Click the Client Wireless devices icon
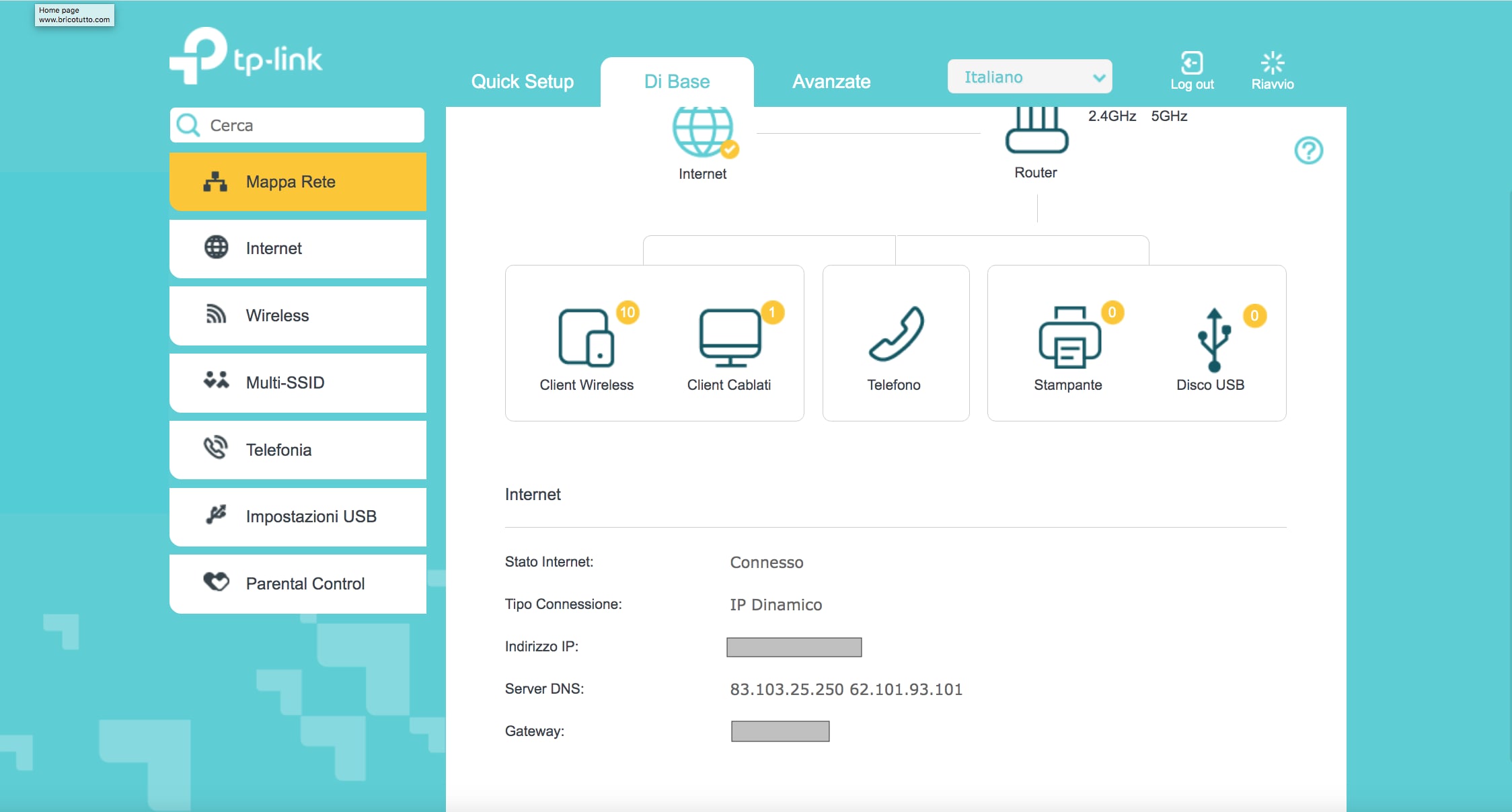Viewport: 1512px width, 812px height. pos(586,337)
